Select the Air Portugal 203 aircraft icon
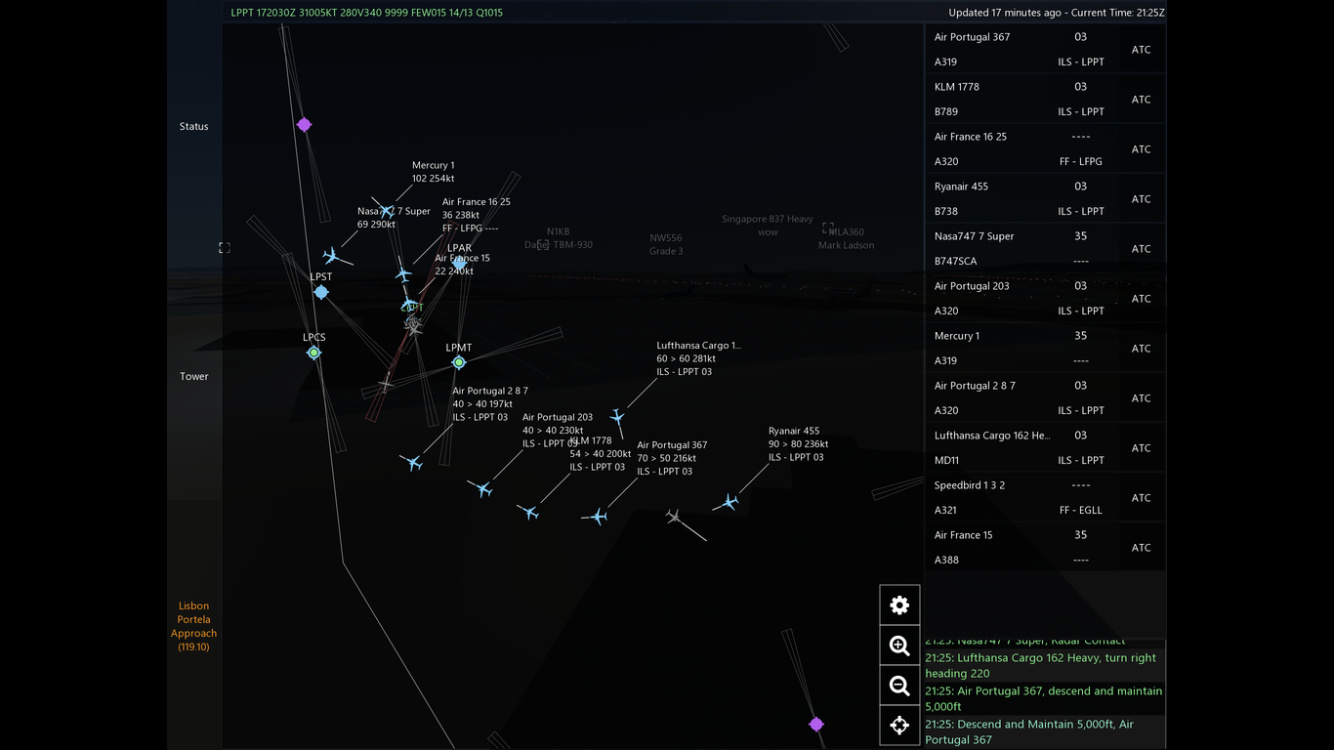The width and height of the screenshot is (1334, 750). [482, 488]
